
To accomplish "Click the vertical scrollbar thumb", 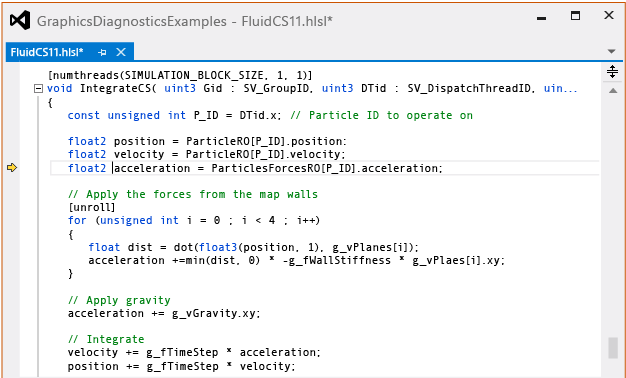I will coord(613,348).
